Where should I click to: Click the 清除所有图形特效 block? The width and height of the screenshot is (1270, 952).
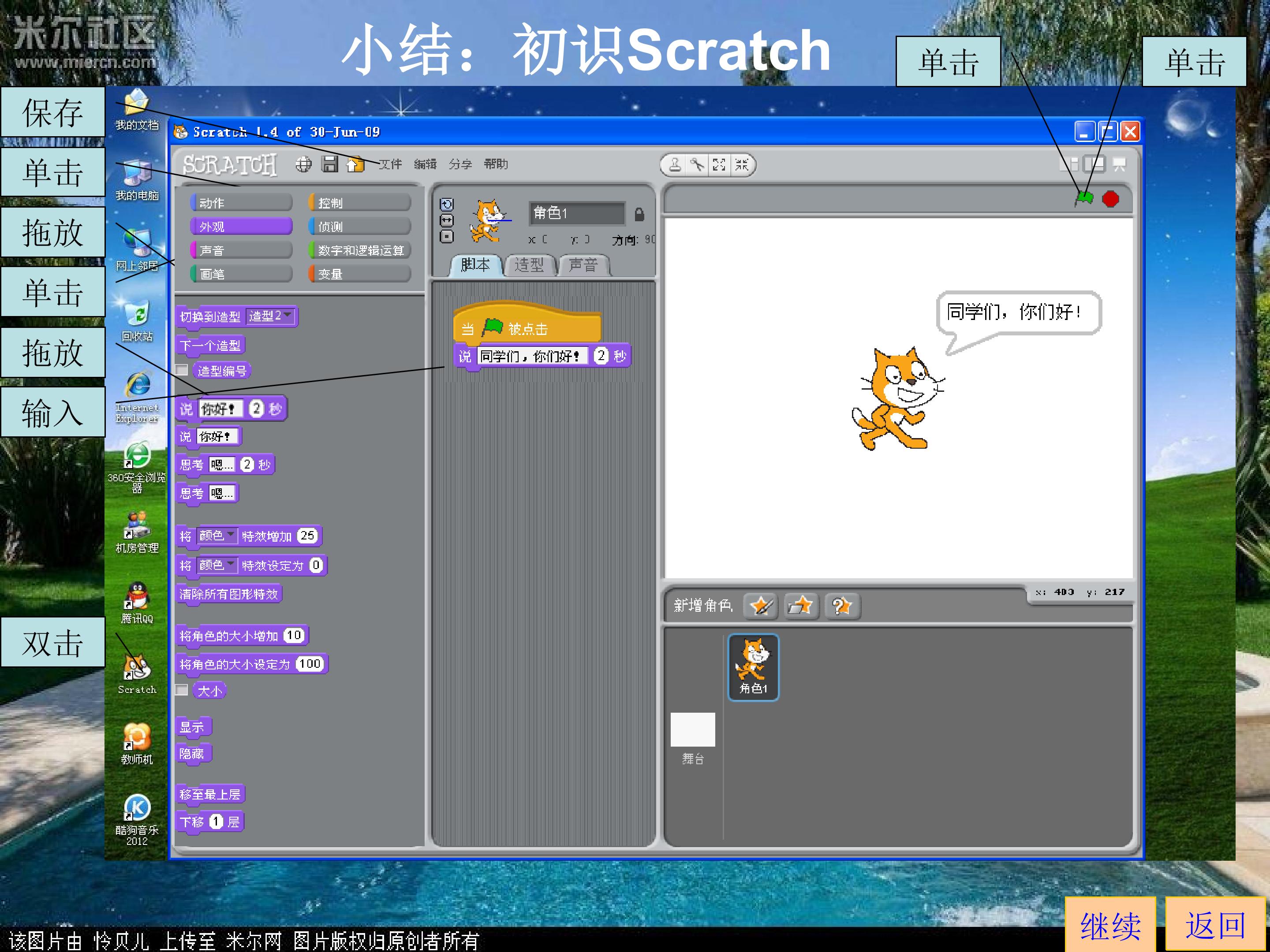(228, 594)
